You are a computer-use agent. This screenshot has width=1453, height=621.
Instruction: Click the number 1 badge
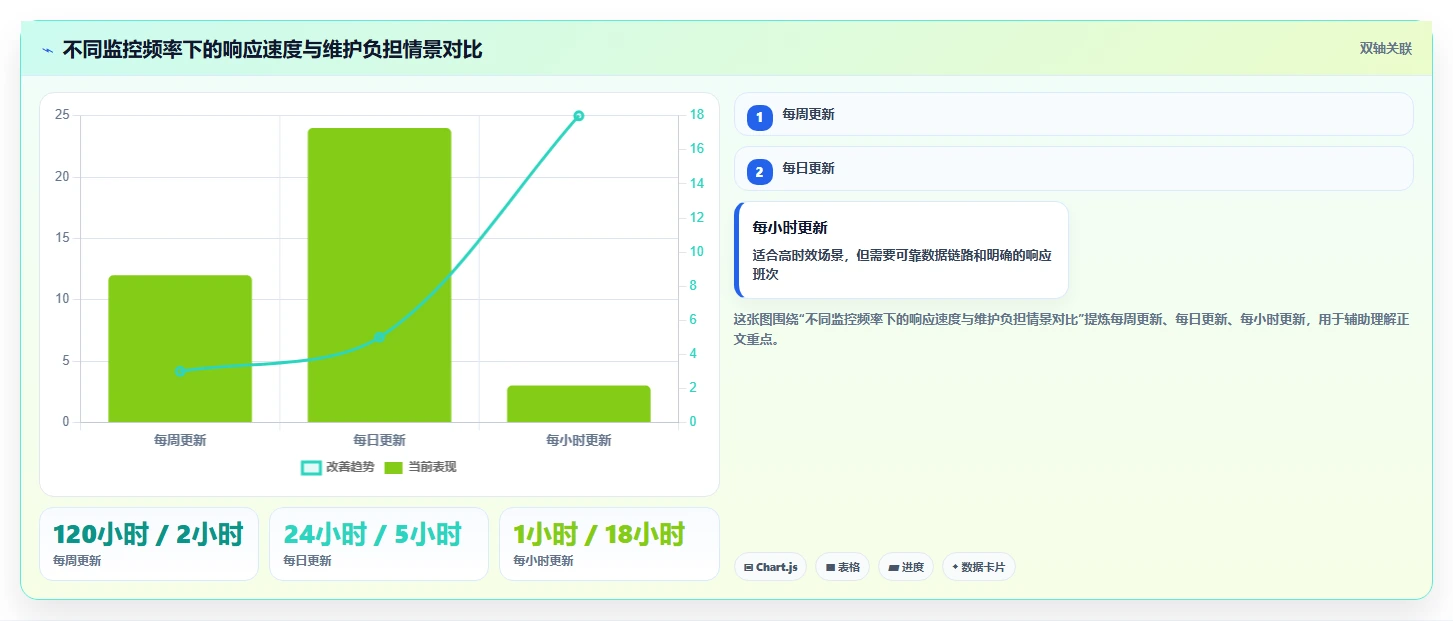[759, 118]
